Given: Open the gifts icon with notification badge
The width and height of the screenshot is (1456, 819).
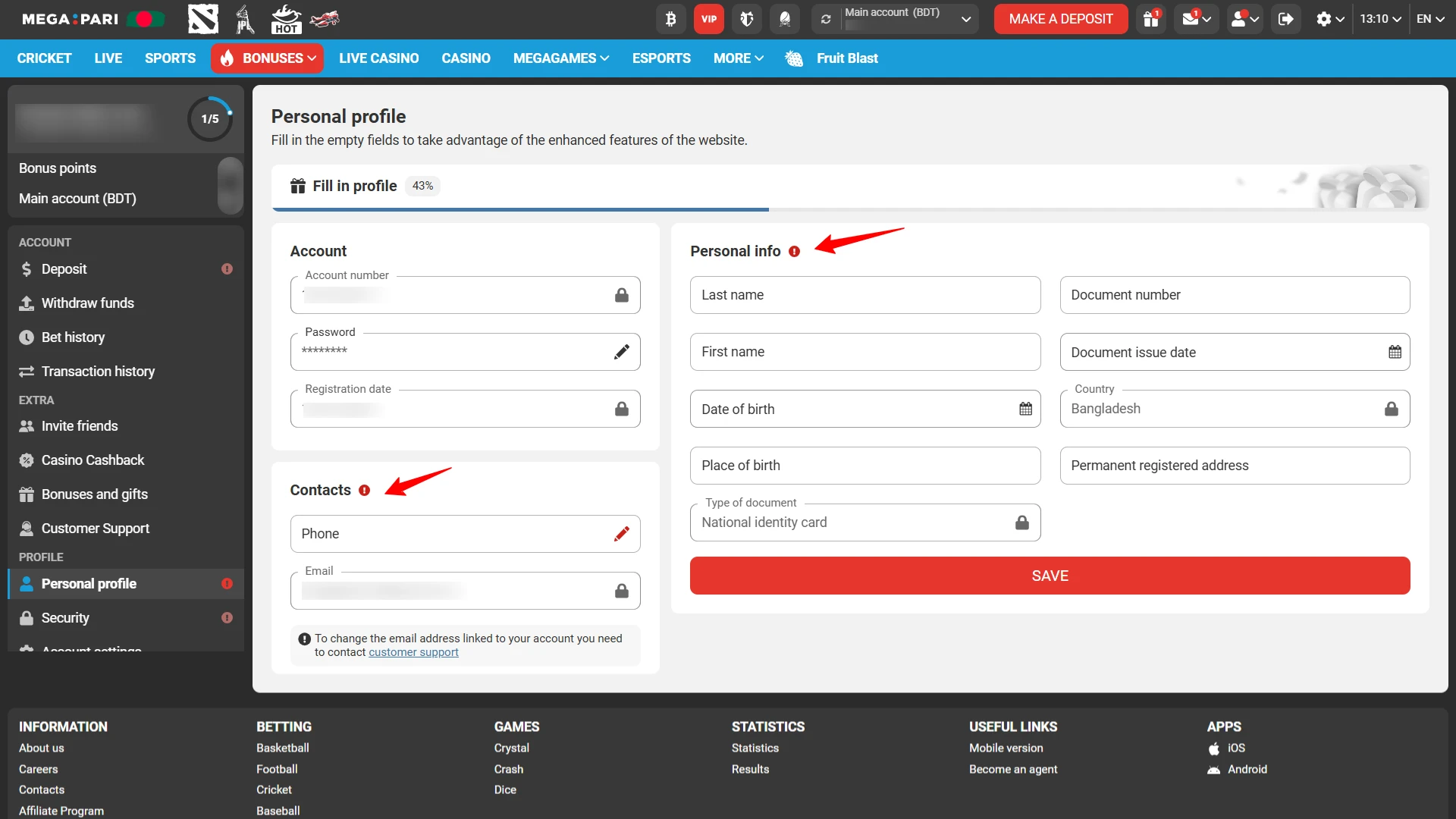Looking at the screenshot, I should pos(1150,19).
